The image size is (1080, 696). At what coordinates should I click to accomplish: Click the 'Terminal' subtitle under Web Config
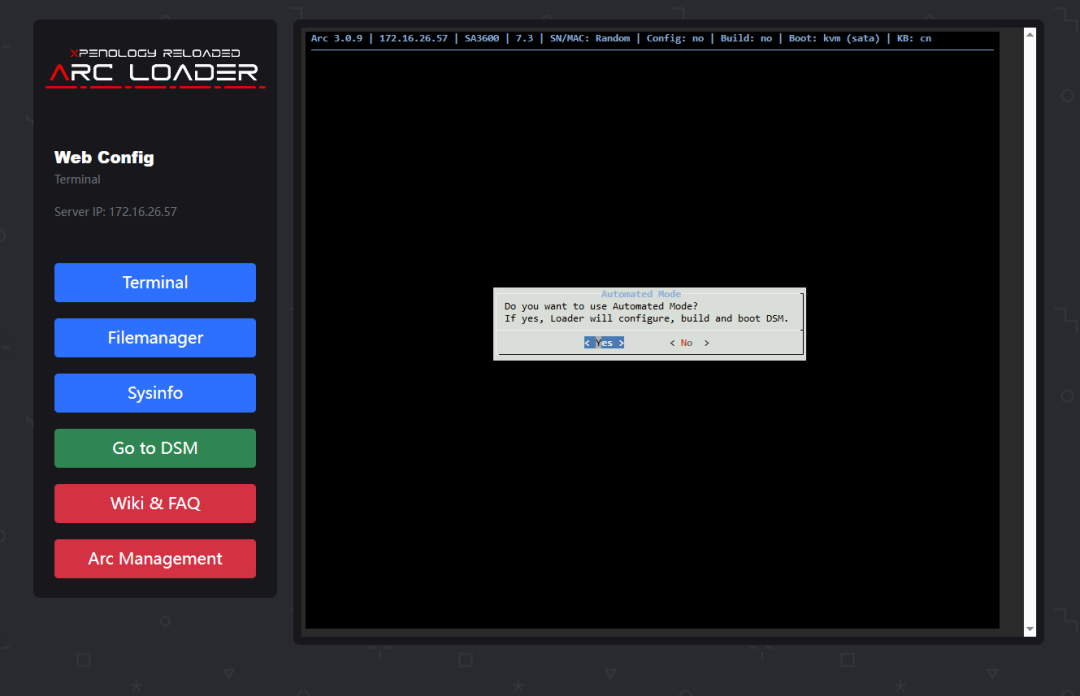77,179
